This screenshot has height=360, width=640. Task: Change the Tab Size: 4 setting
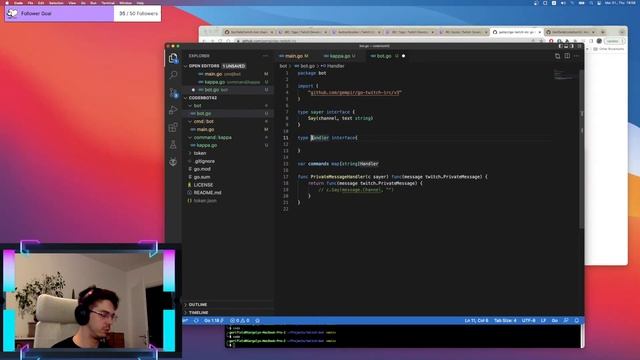tap(505, 321)
